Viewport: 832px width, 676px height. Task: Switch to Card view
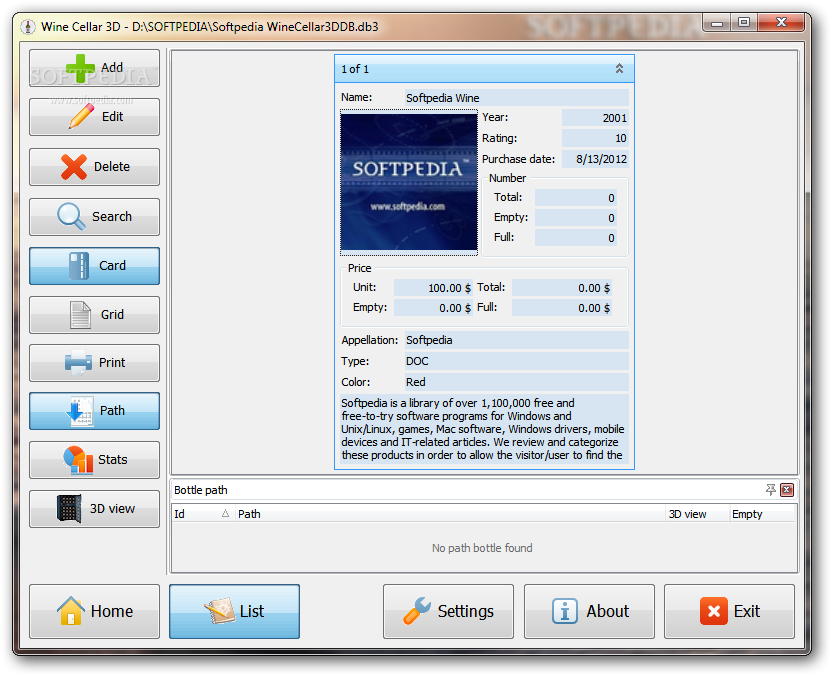[x=94, y=266]
